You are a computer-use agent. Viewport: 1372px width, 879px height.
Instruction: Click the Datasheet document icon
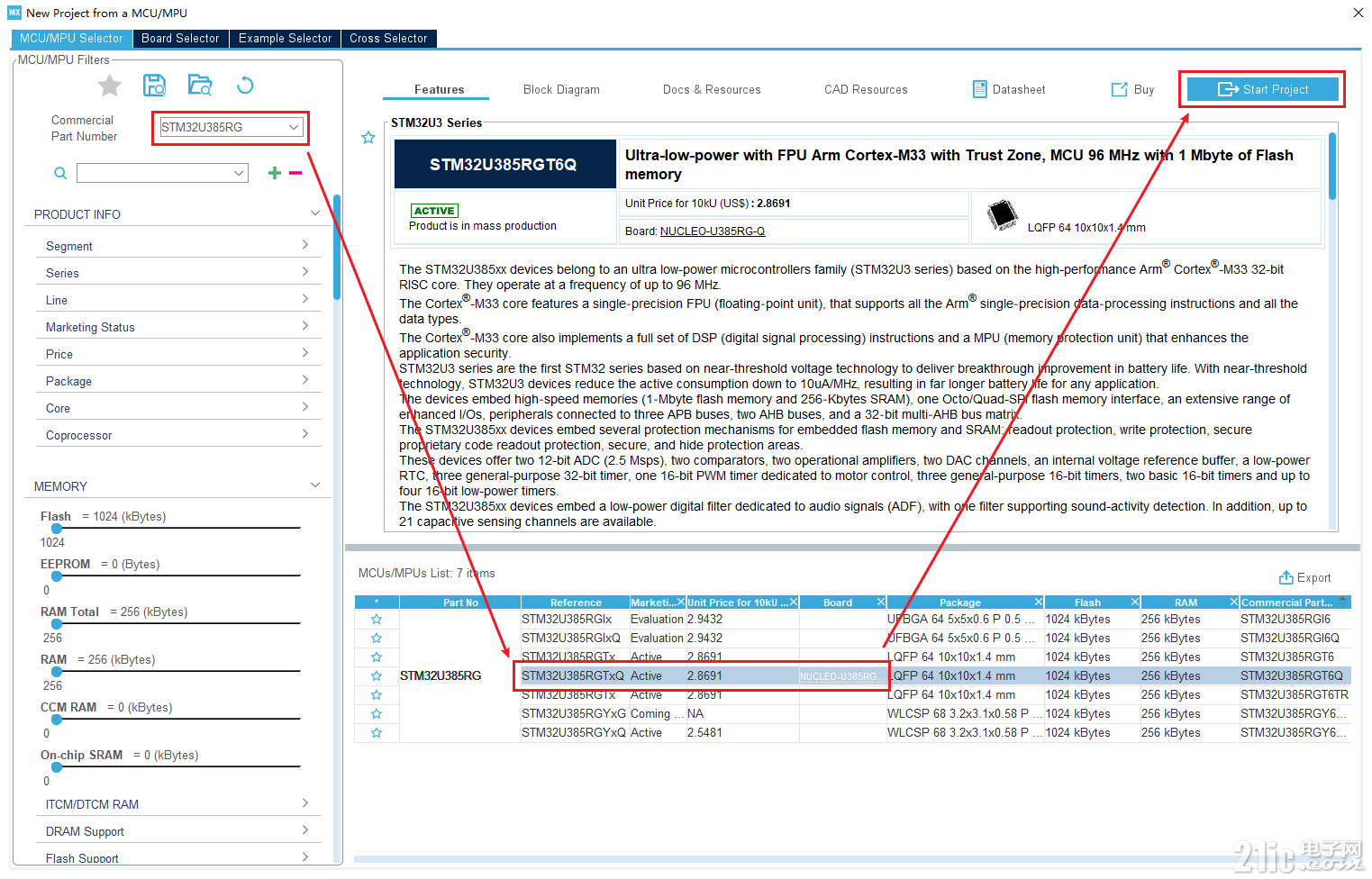click(980, 89)
